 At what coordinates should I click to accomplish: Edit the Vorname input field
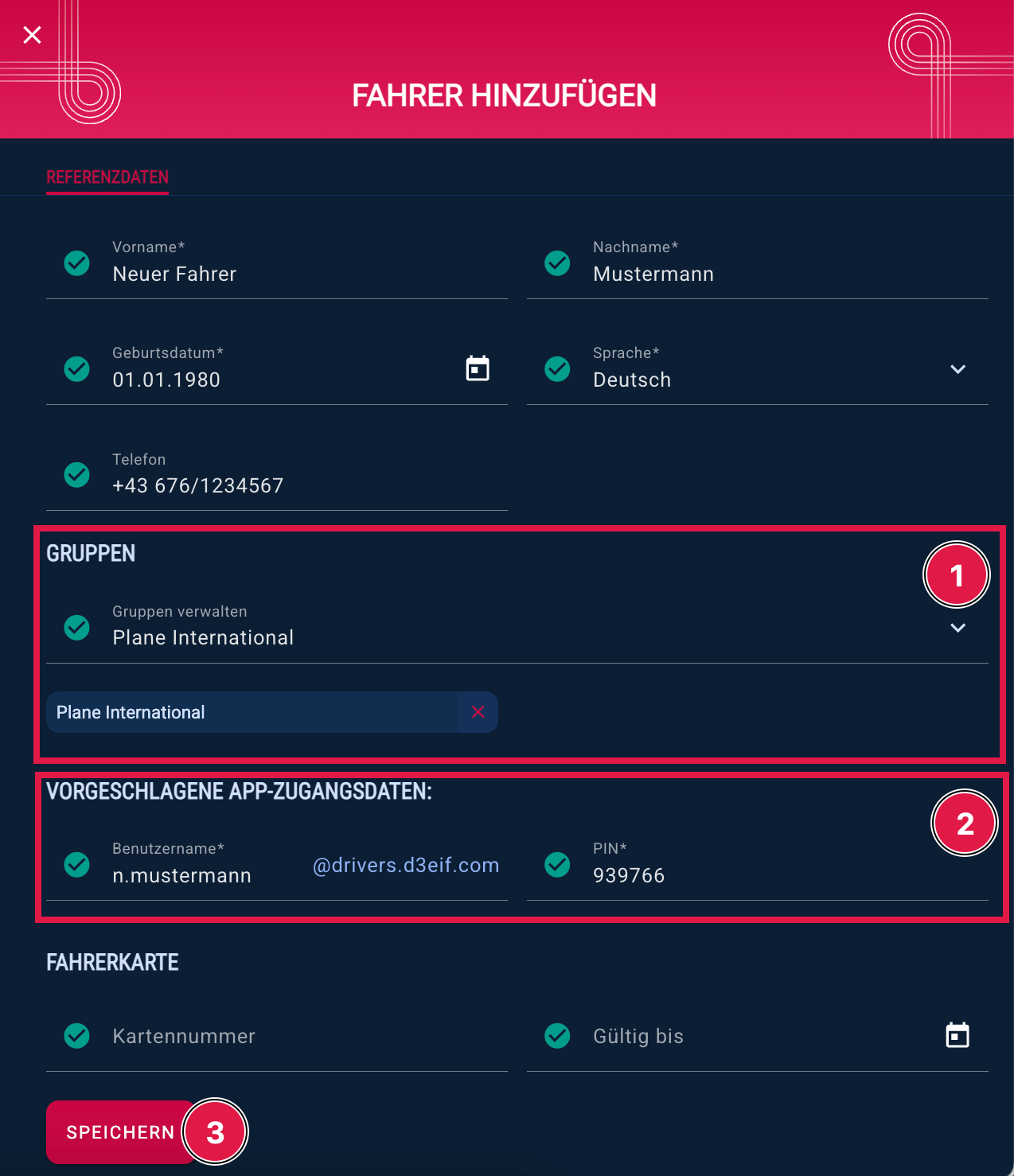coord(302,274)
